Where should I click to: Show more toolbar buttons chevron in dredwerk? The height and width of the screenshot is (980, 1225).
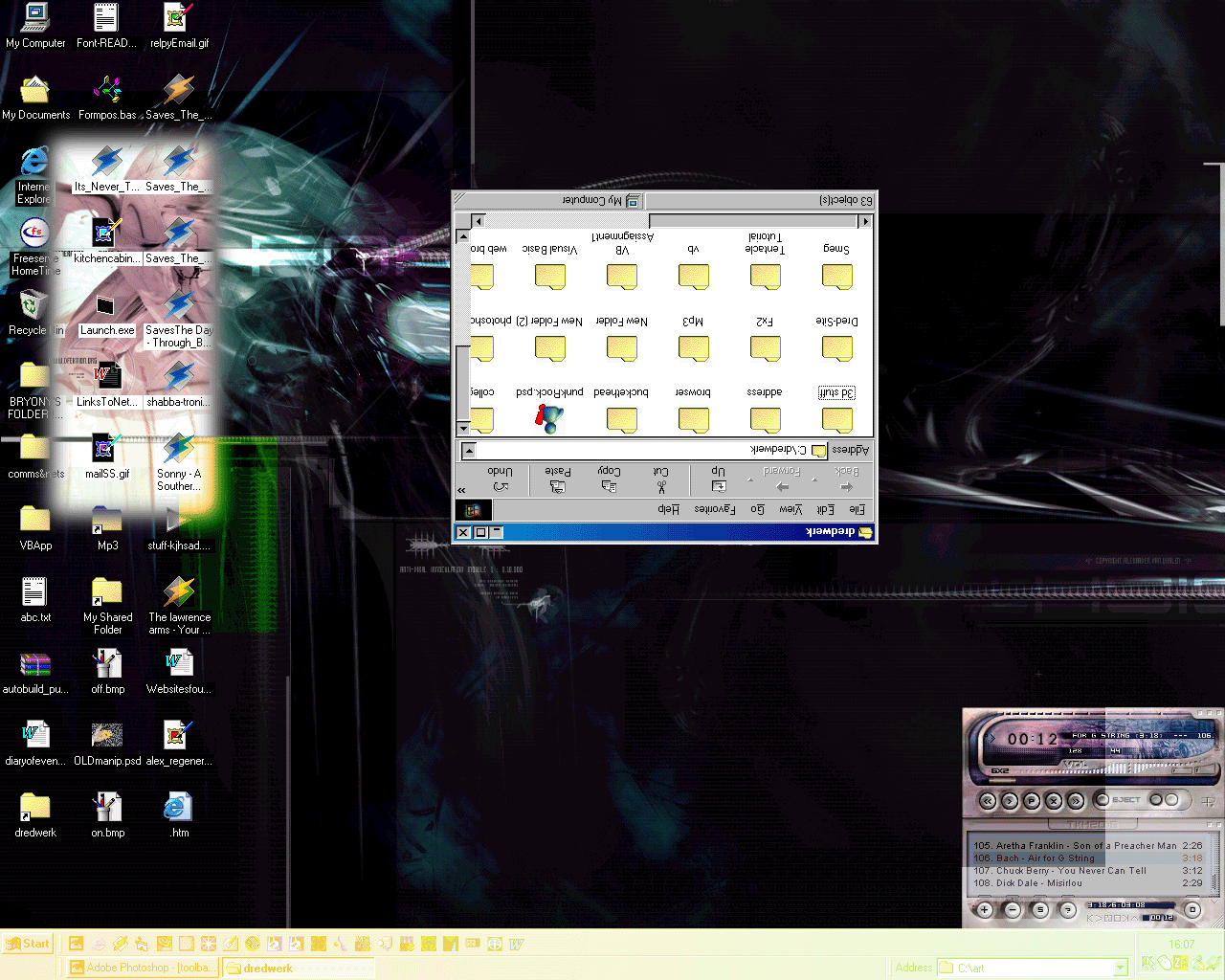pyautogui.click(x=462, y=490)
